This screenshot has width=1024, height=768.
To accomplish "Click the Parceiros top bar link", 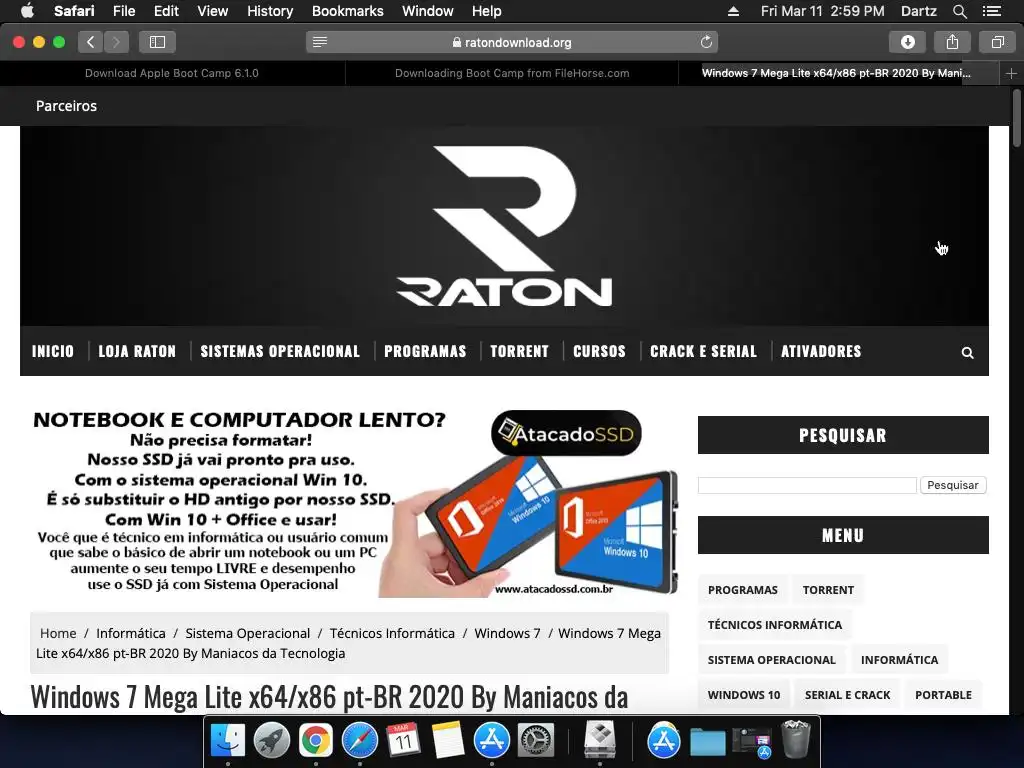I will coord(66,106).
